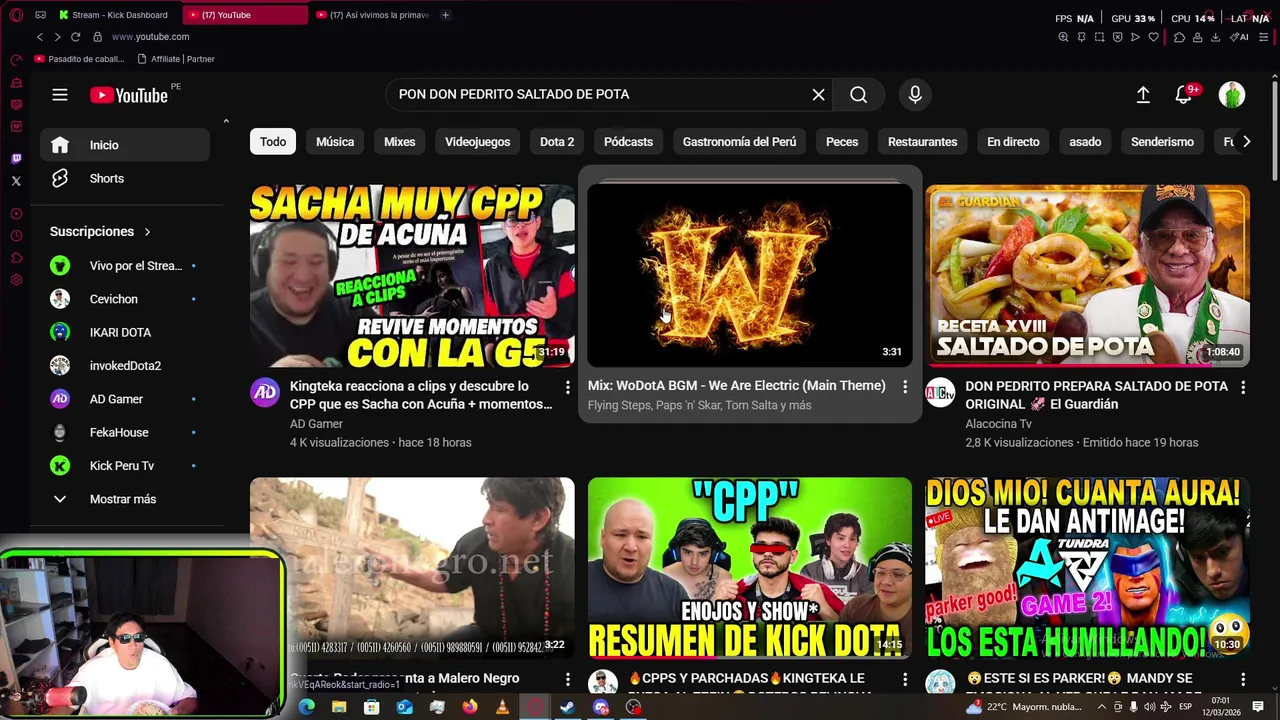This screenshot has height=720, width=1280.
Task: Open options for Malero Negro video
Action: pyautogui.click(x=567, y=679)
